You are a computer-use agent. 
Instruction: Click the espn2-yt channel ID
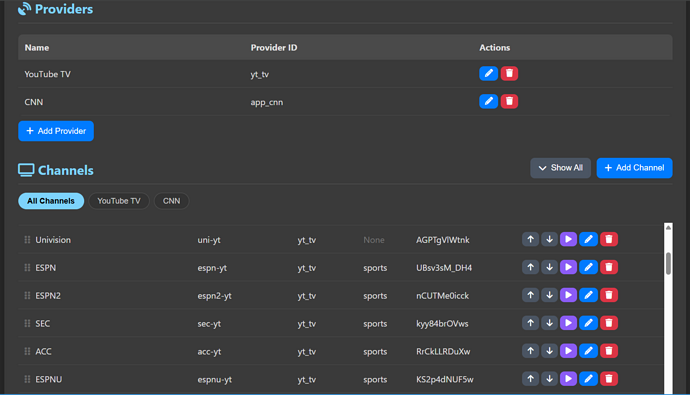[214, 296]
